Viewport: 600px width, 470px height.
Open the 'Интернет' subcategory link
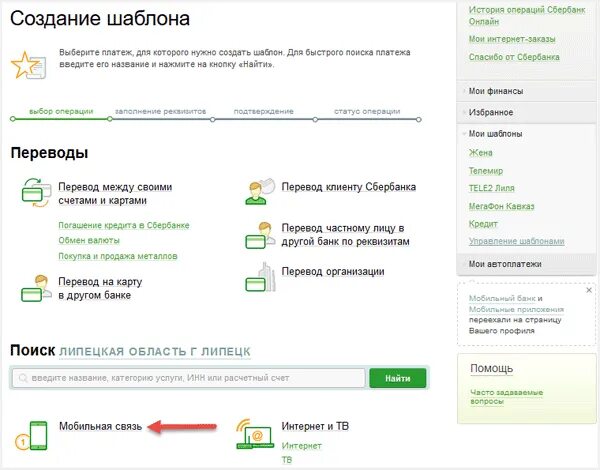(x=302, y=446)
